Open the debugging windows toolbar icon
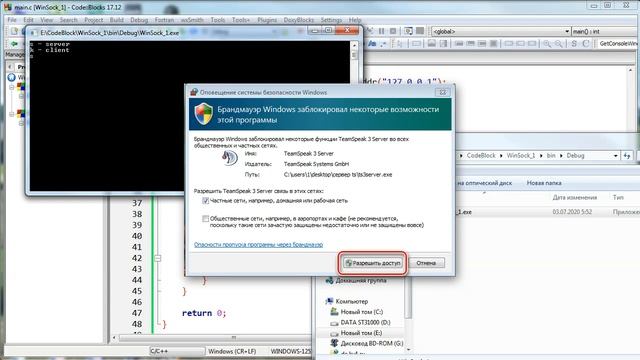 pos(408,31)
